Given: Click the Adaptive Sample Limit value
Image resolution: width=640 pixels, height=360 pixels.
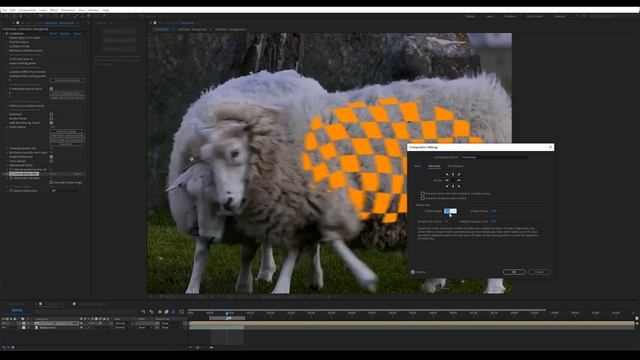Looking at the screenshot, I should click(x=493, y=222).
